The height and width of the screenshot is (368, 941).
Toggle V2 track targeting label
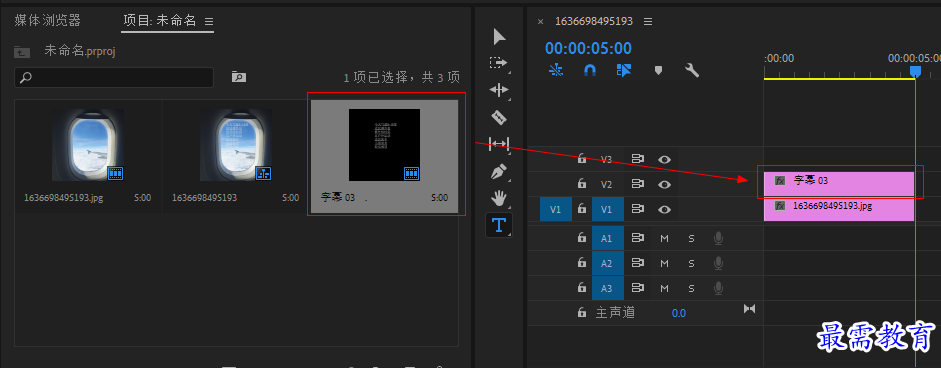point(607,184)
